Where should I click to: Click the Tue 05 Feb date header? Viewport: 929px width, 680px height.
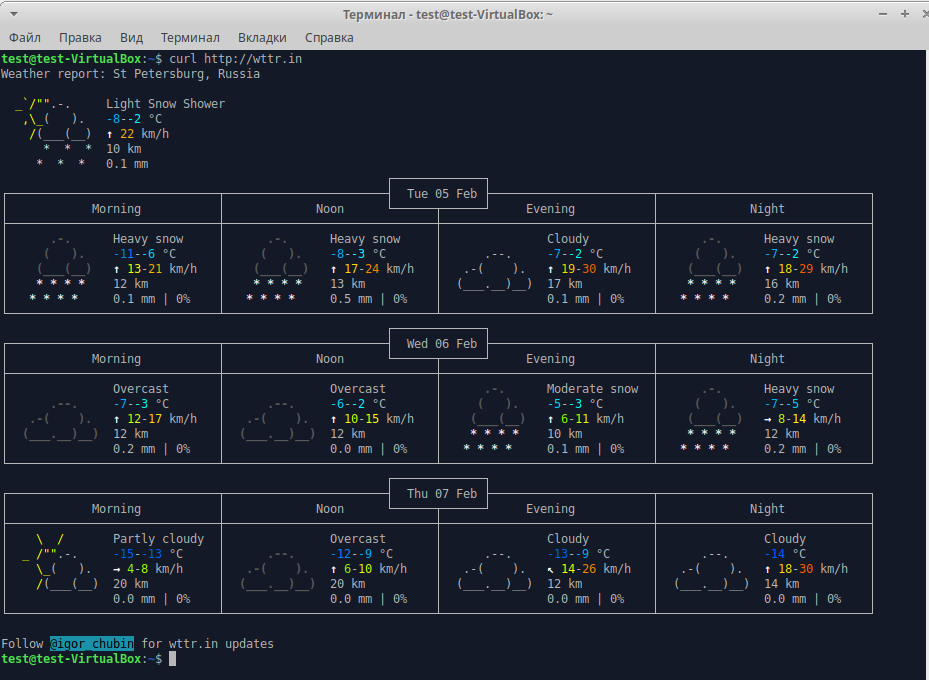[x=442, y=194]
